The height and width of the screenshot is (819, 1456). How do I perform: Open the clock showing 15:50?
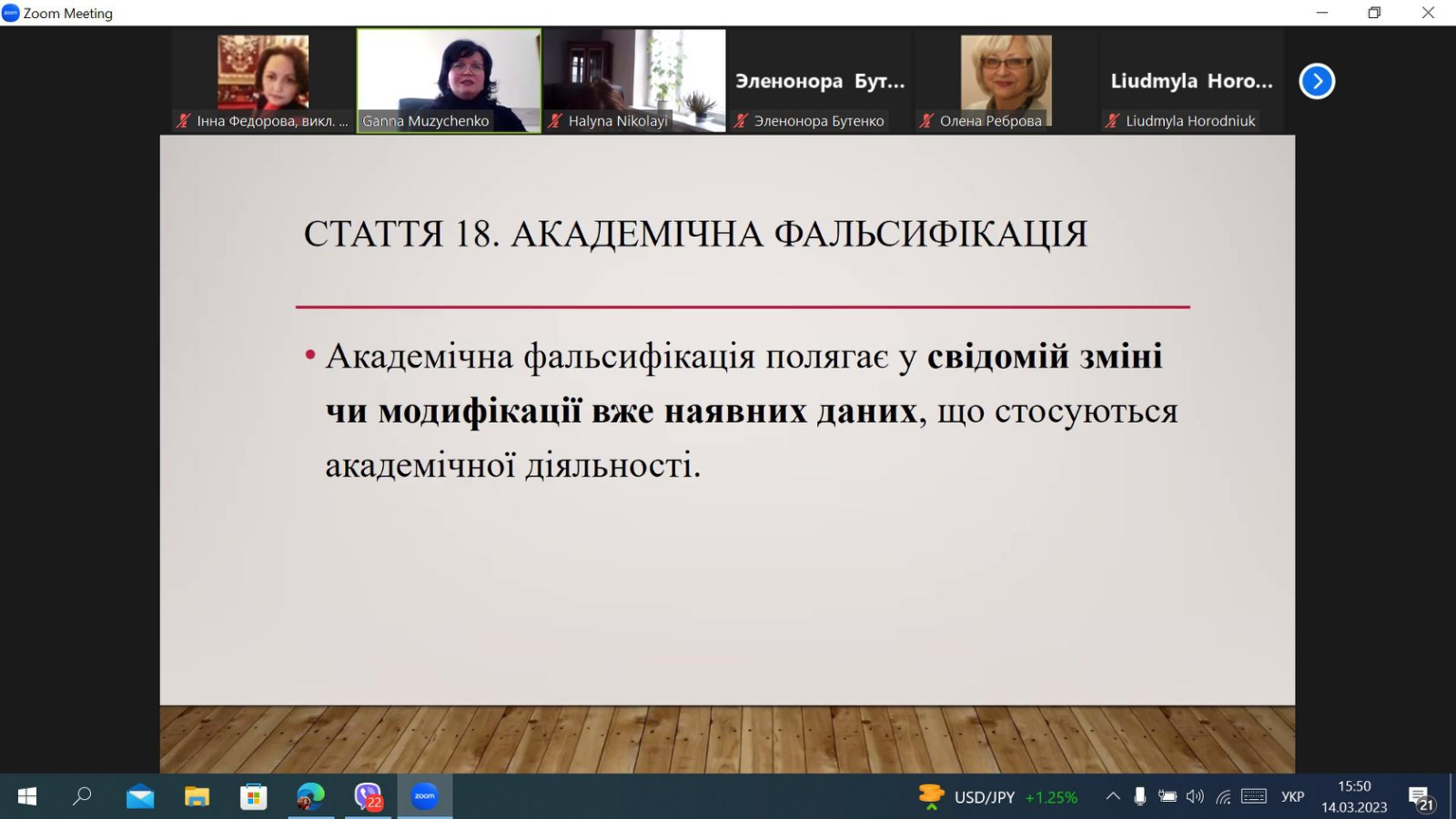(x=1354, y=796)
